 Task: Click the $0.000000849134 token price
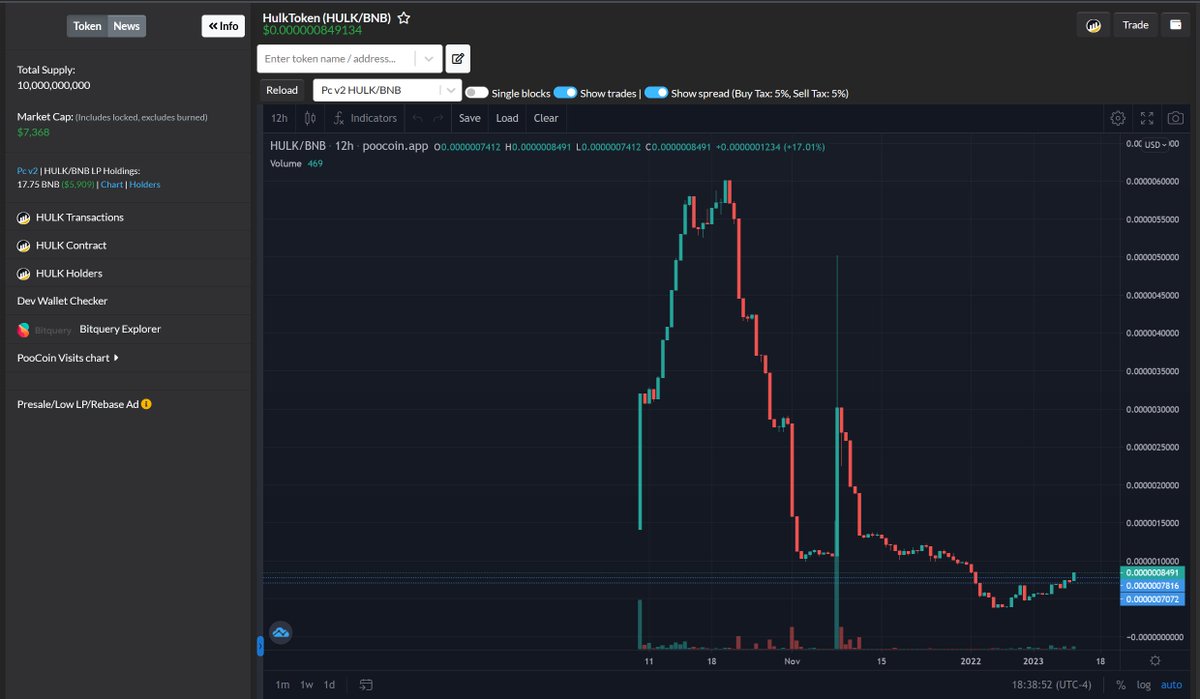click(312, 30)
